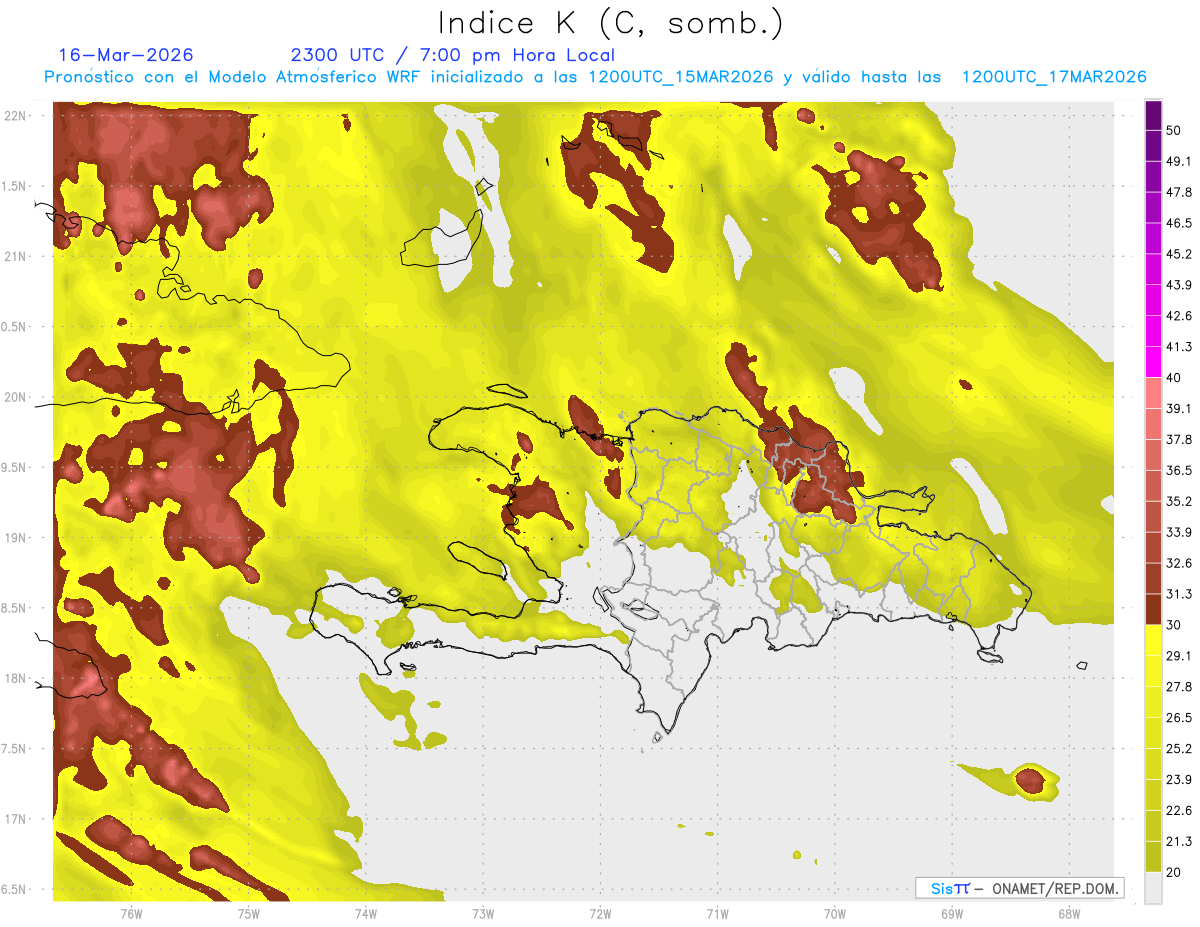Pick the light gray colorbar swatch below 20
Viewport: 1200px width, 927px height.
coord(1154,887)
